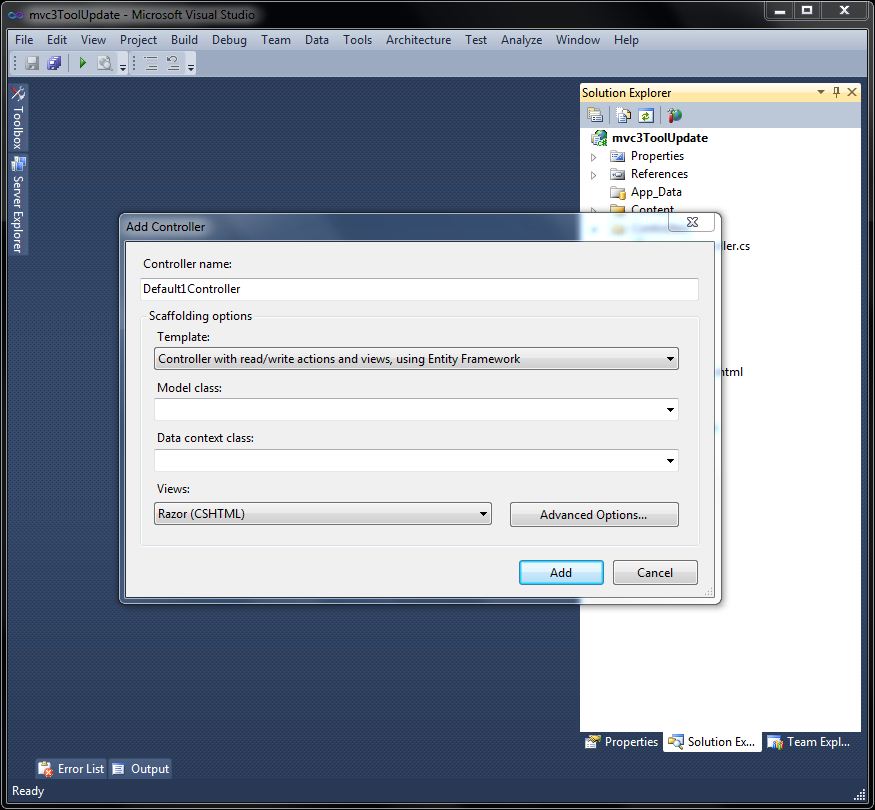The height and width of the screenshot is (810, 875).
Task: Switch to the Team Explorer tab
Action: (x=808, y=742)
